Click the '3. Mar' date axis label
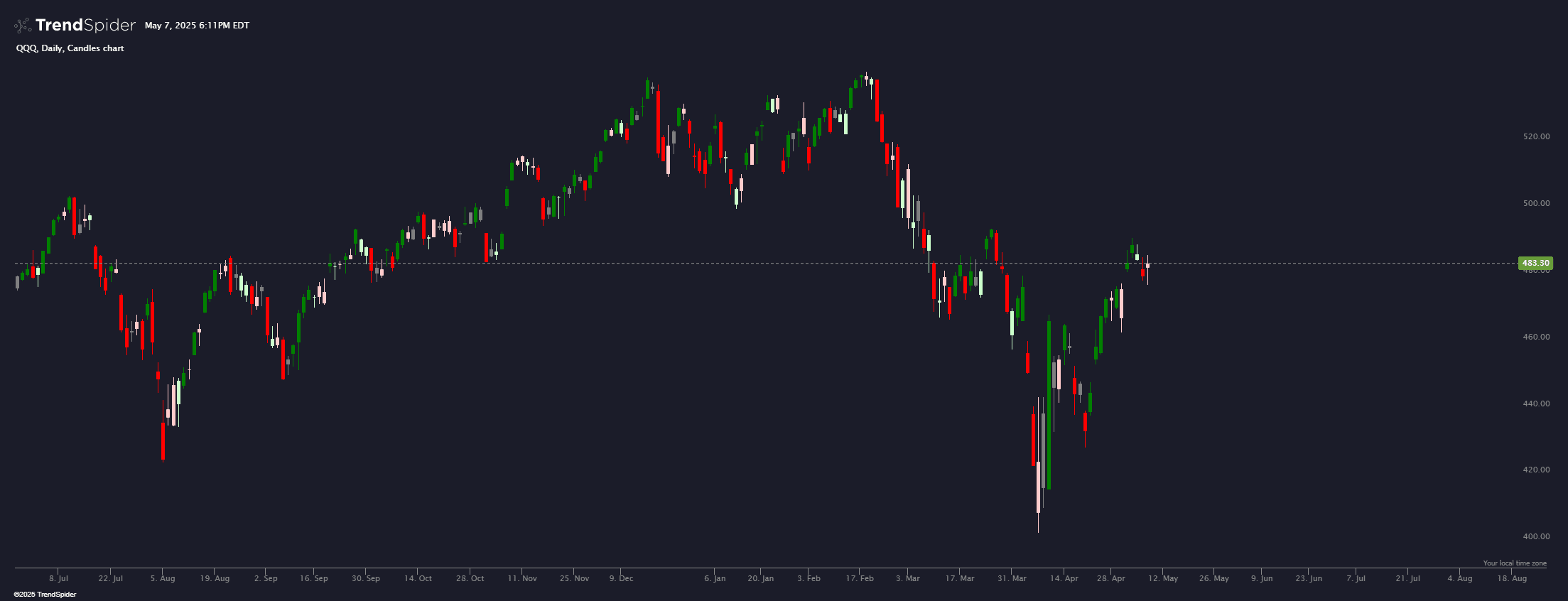Screen dimensions: 1568x601 [908, 578]
